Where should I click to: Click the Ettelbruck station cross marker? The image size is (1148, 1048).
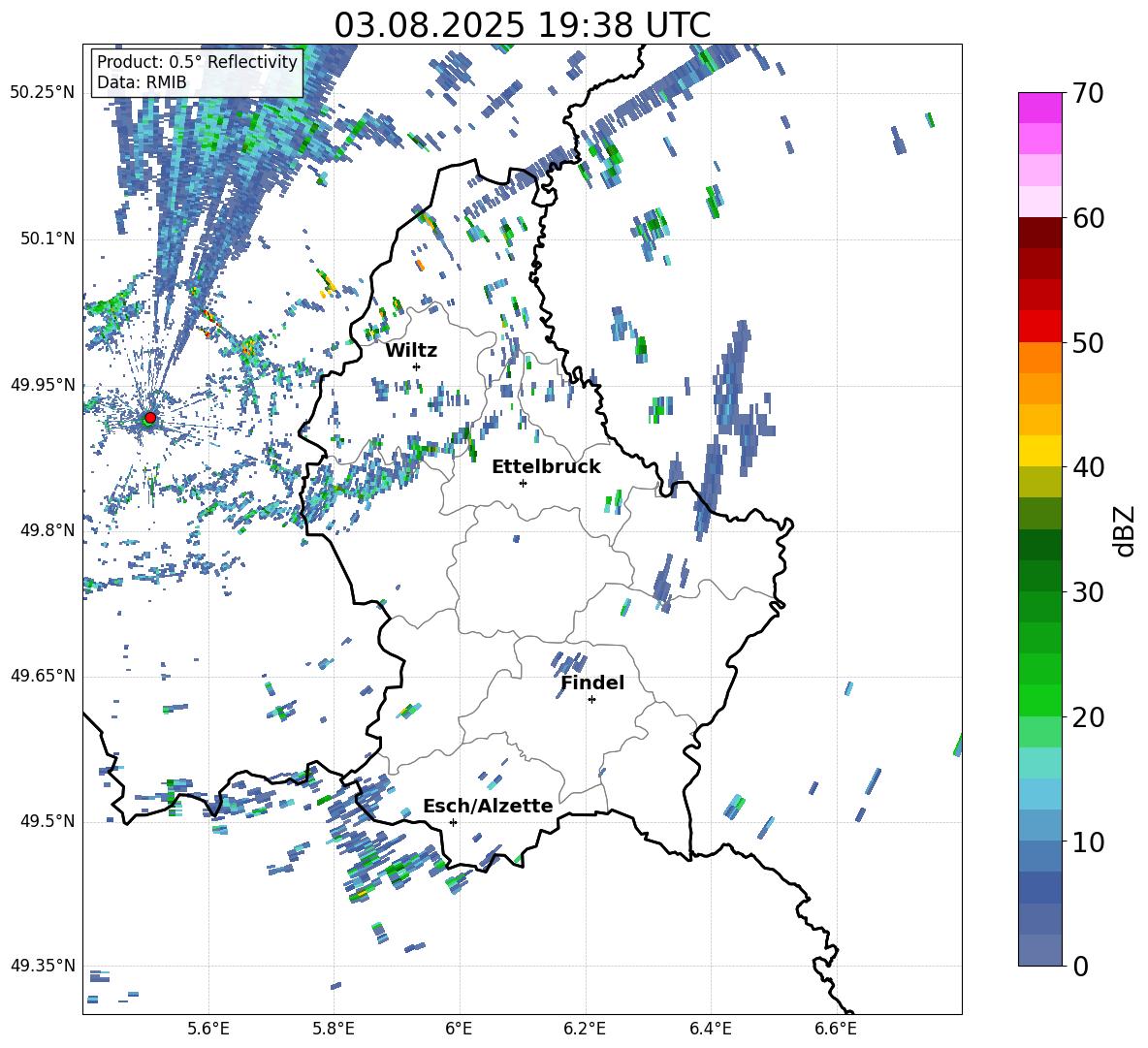point(523,483)
